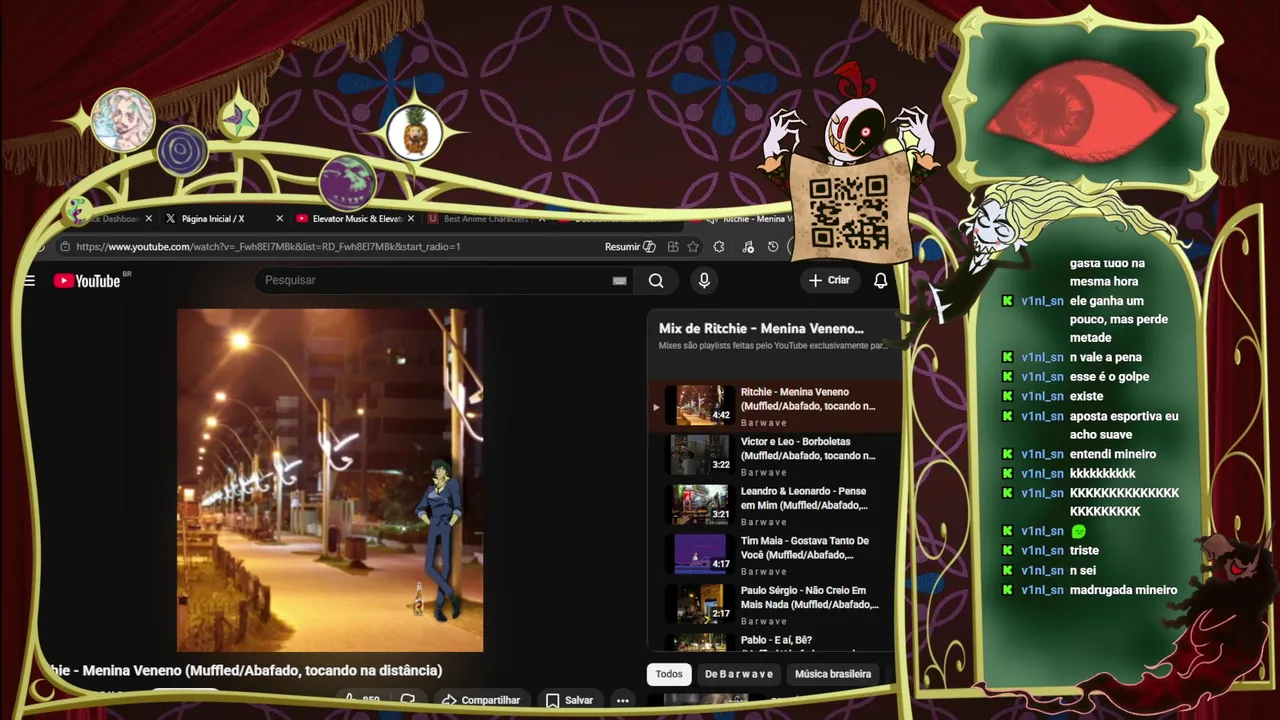1280x720 pixels.
Task: Click Barwave channel name under Victor e Leo
Action: pos(764,472)
